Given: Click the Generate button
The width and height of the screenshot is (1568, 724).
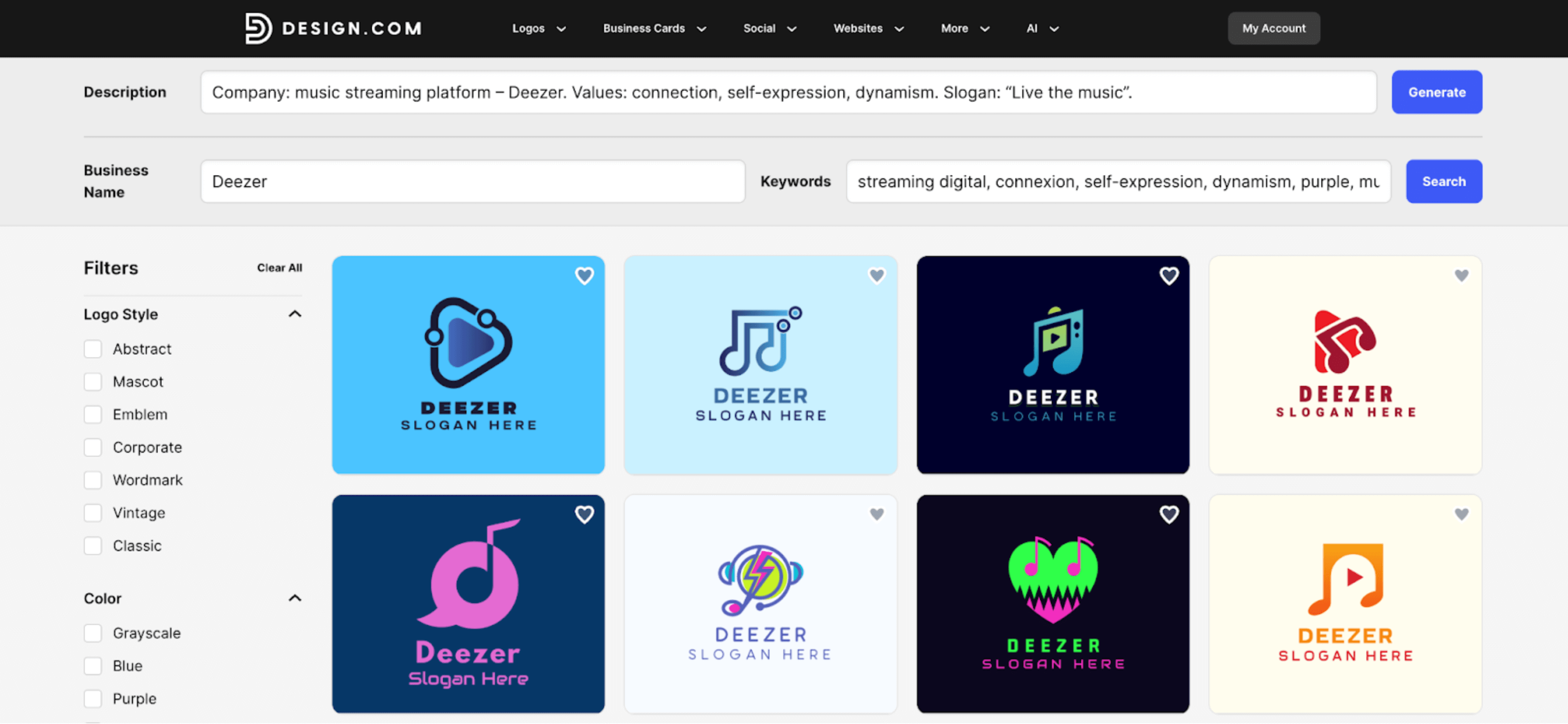Looking at the screenshot, I should click(1436, 92).
